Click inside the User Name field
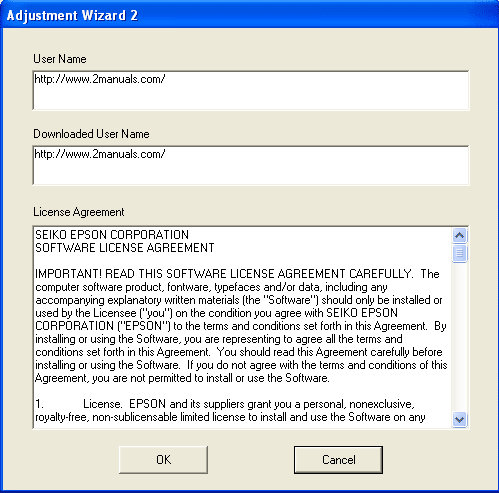499x493 pixels. (251, 90)
